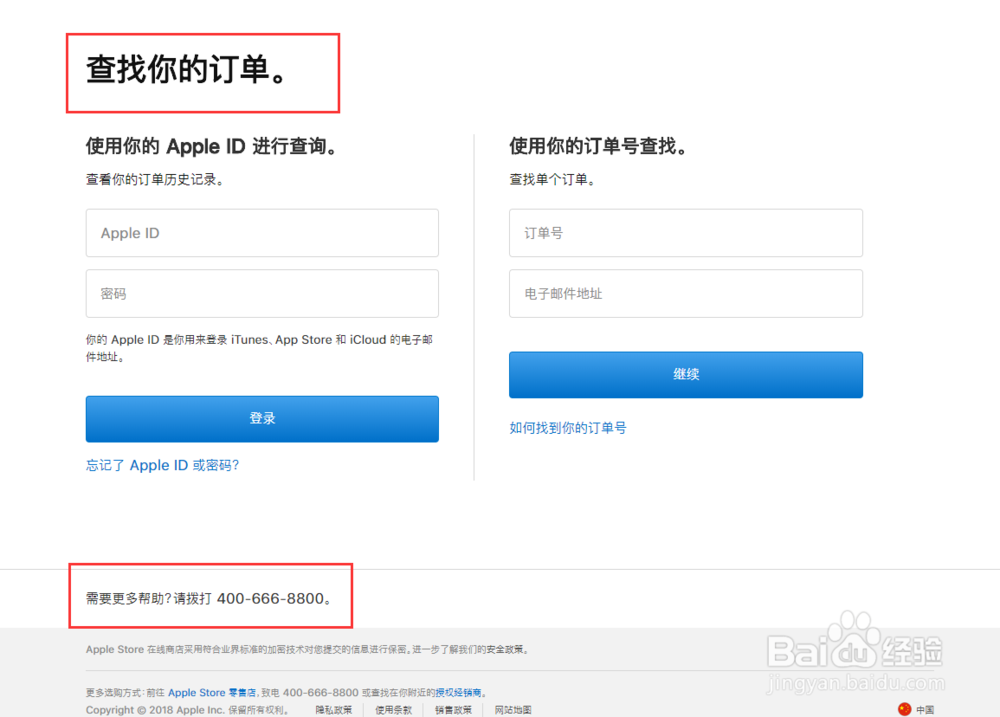This screenshot has height=717, width=1000.
Task: Click the Apple Store encryption notice text
Action: pyautogui.click(x=307, y=649)
